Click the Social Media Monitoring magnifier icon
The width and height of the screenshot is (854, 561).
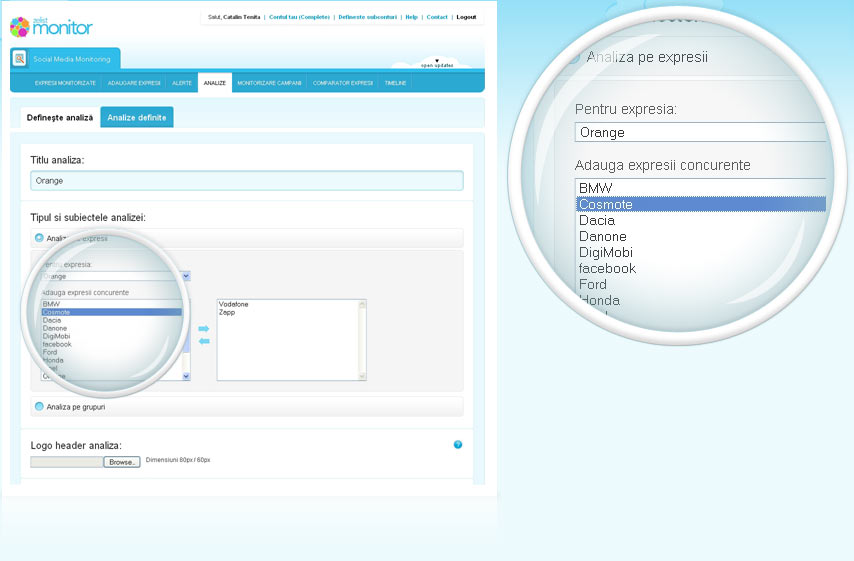pos(20,58)
